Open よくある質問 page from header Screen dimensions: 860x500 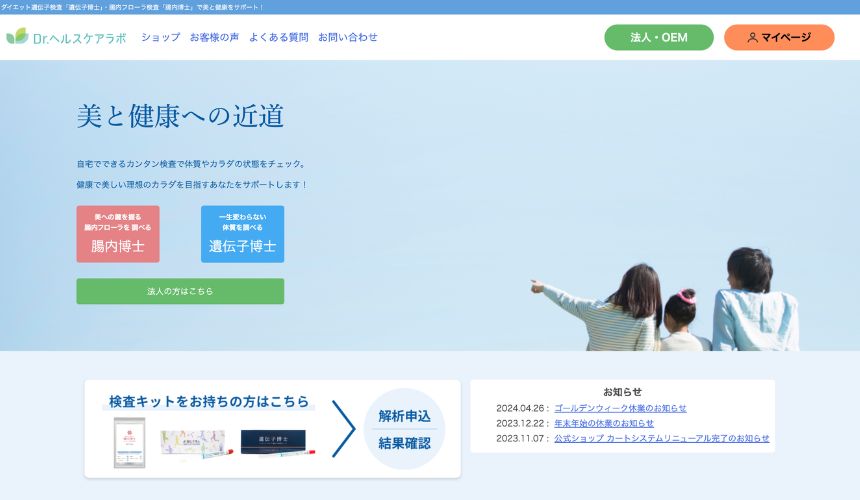point(278,37)
